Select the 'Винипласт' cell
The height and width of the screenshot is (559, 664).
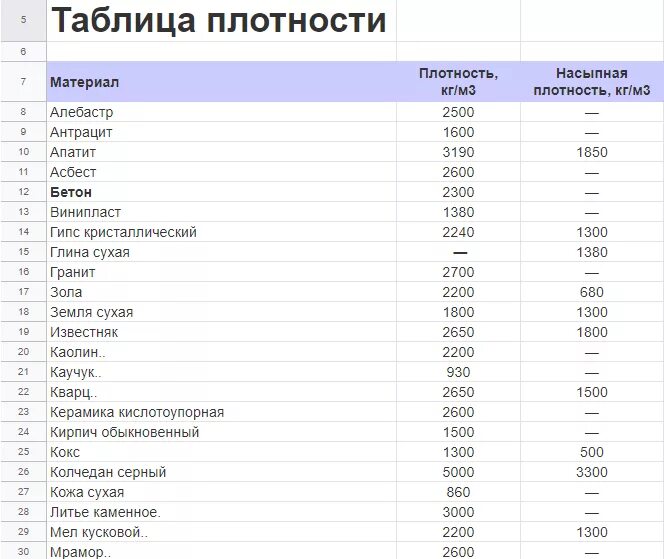tap(221, 212)
